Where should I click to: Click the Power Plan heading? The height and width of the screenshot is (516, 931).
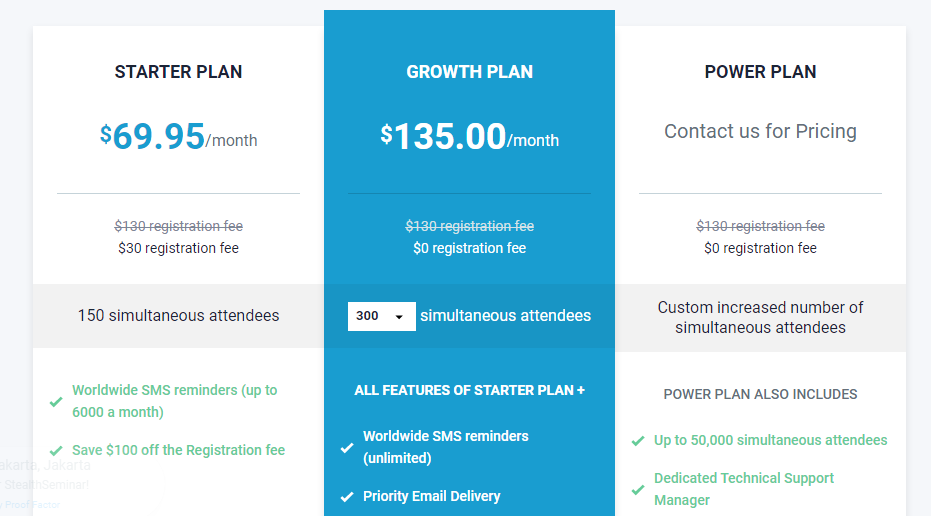pos(760,72)
